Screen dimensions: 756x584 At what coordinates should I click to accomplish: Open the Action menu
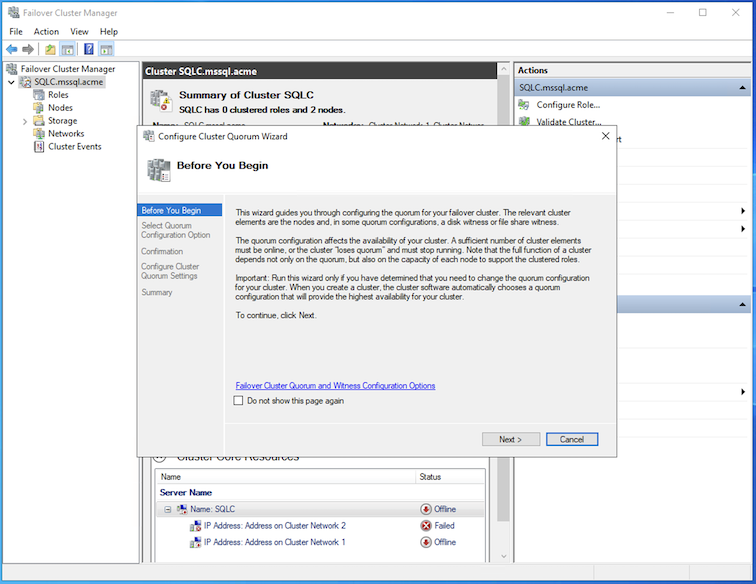(46, 32)
